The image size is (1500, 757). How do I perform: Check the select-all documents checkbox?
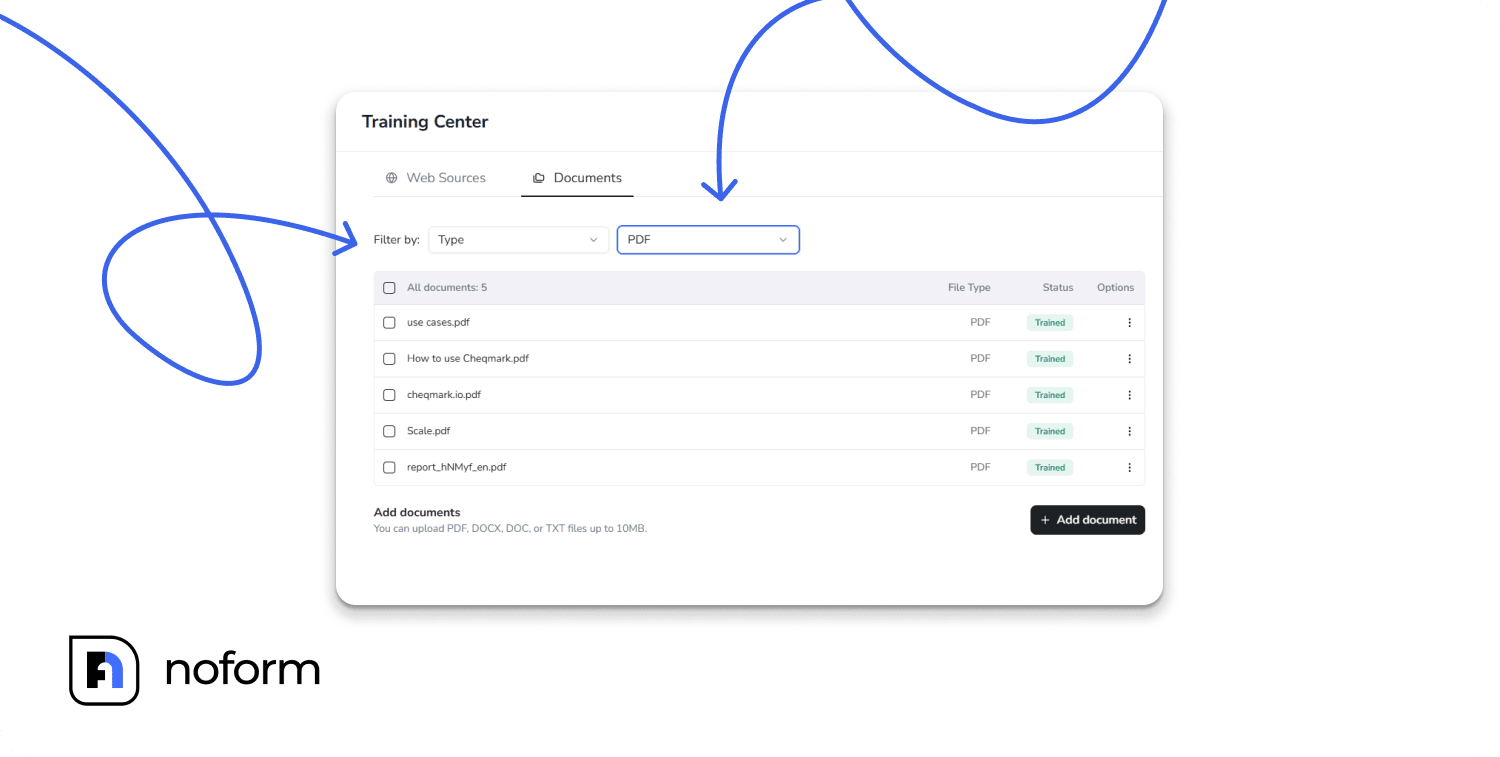[x=389, y=287]
